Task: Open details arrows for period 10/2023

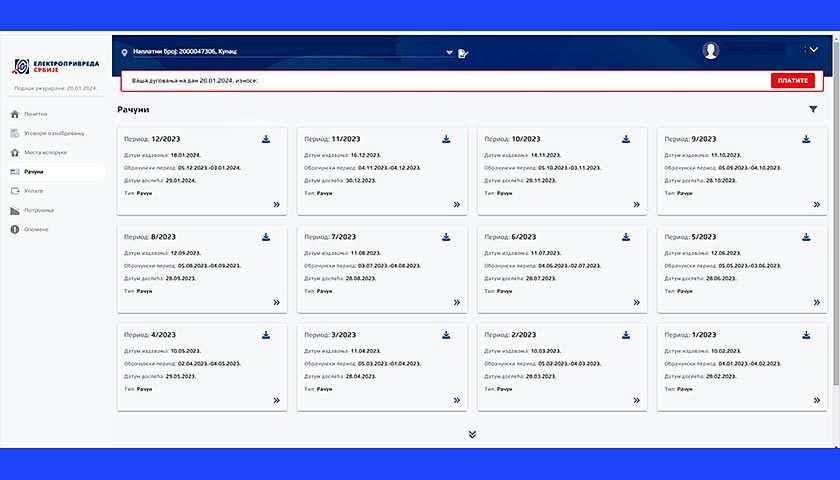Action: point(636,205)
